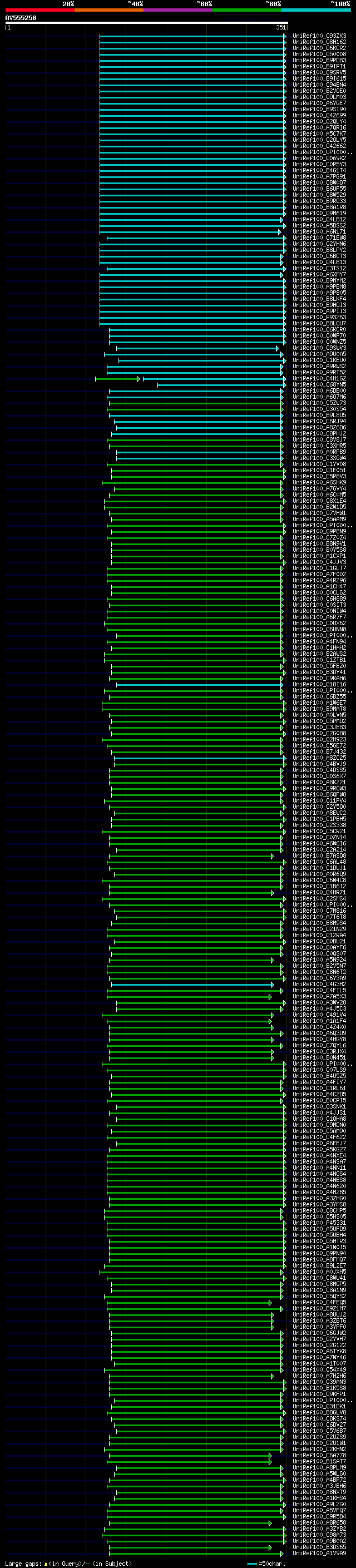This screenshot has height=1568, width=356.
Task: Select hit label UniRef100_B9MYM2
Action: point(319,280)
